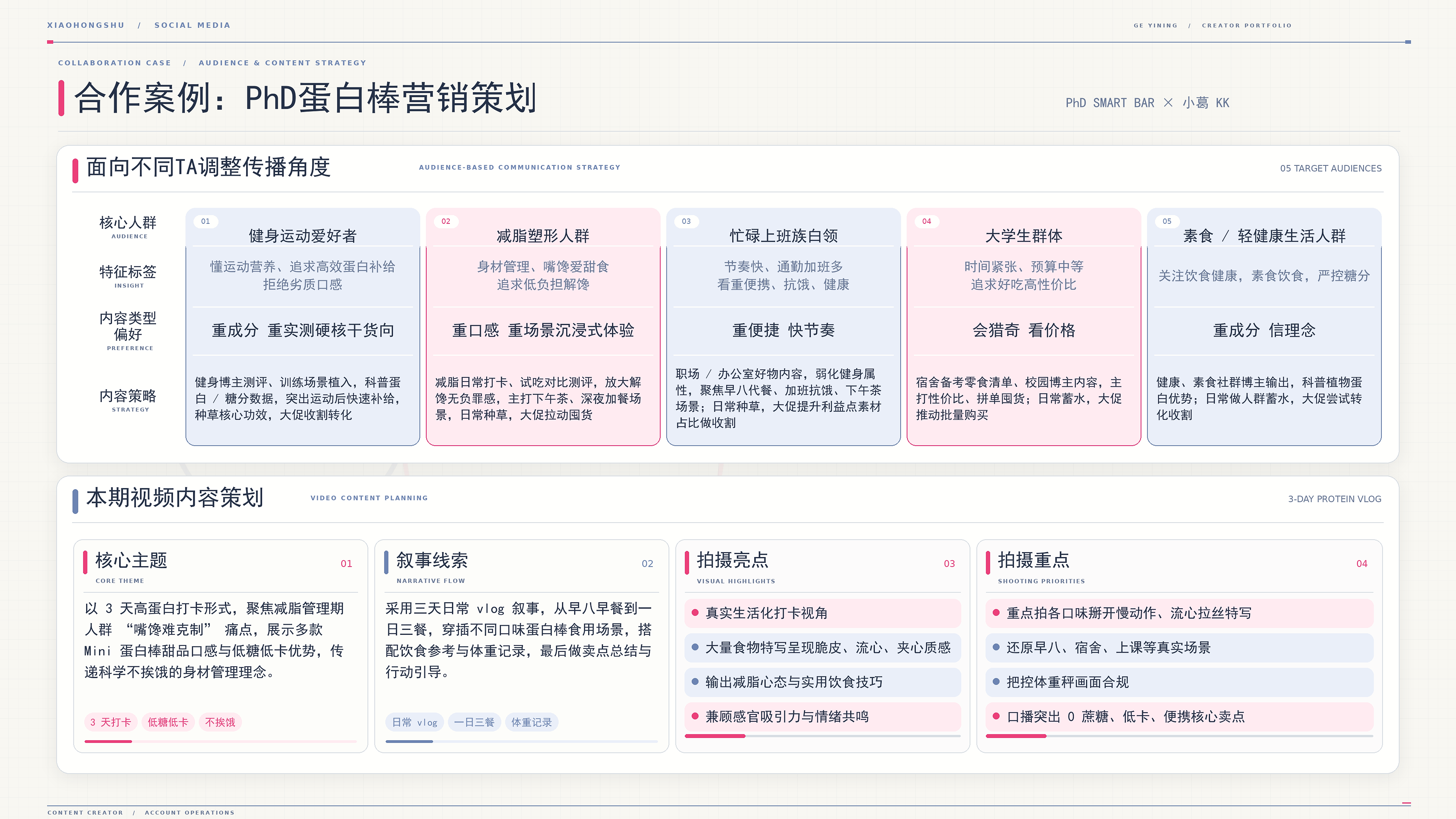1456x819 pixels.
Task: Click the PhD SMART BAR × 小葛 KK label
Action: [1147, 103]
